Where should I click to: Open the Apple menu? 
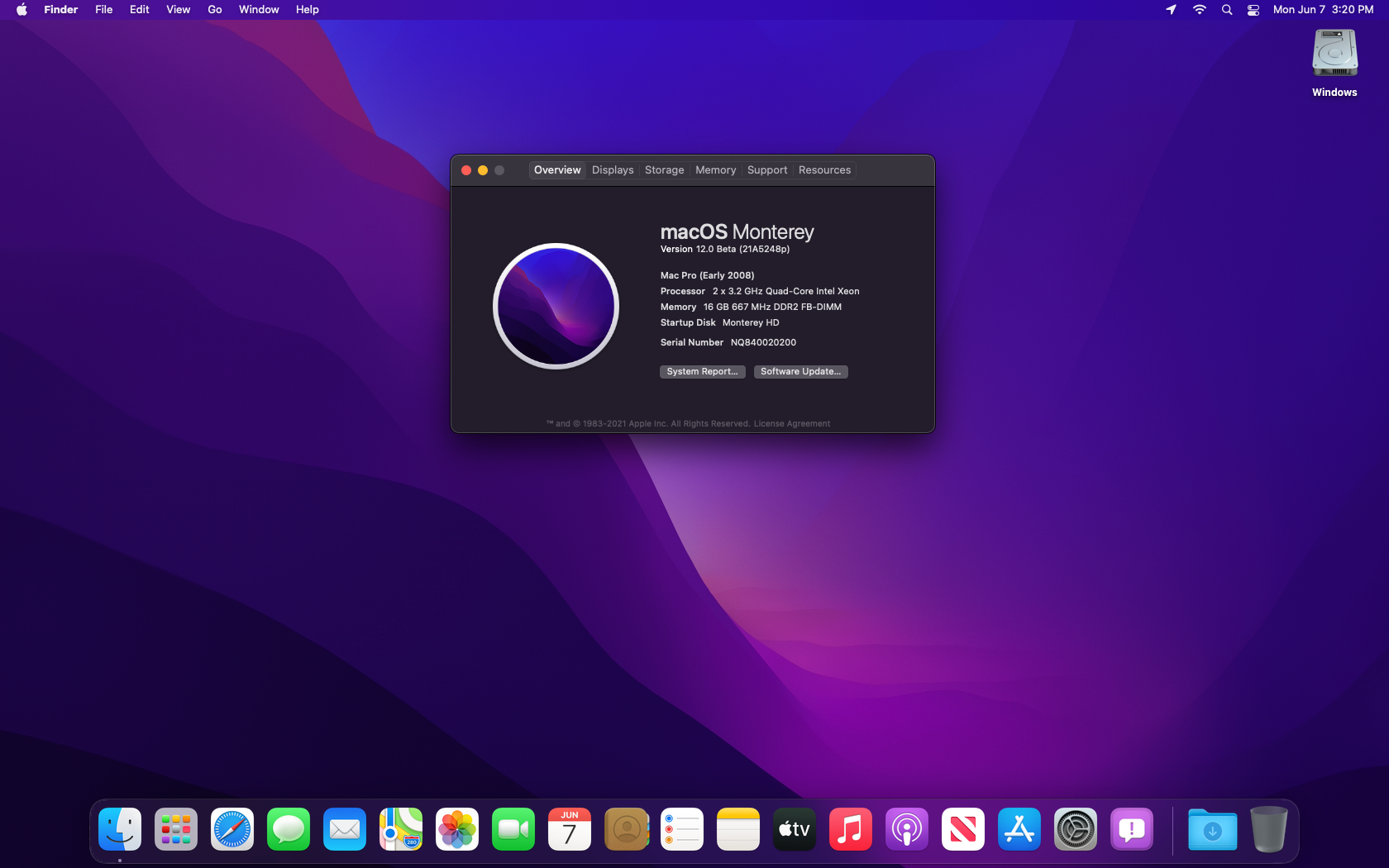click(x=22, y=10)
